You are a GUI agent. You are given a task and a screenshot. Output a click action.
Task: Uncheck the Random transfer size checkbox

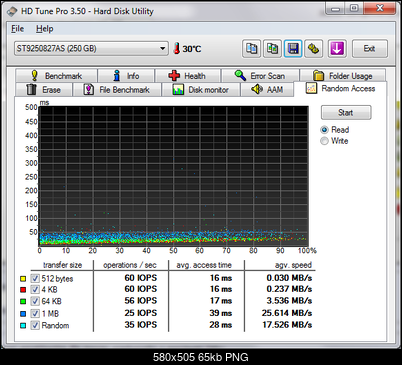coord(35,325)
